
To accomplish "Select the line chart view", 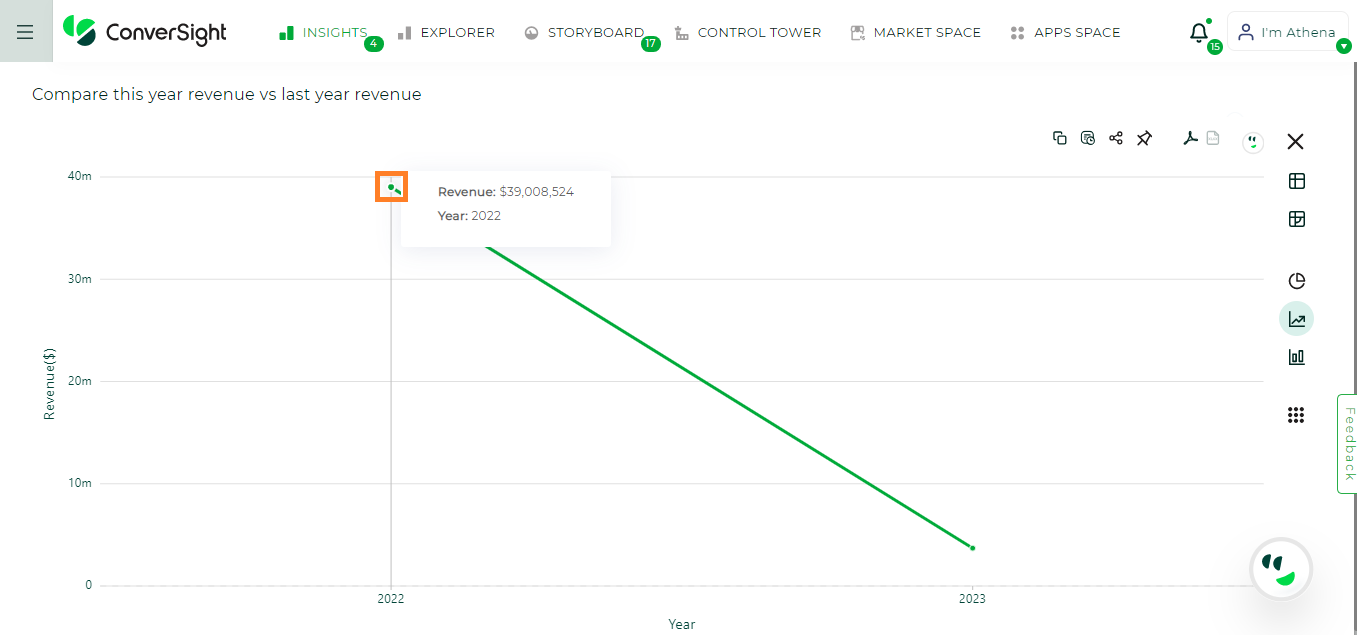I will (1297, 319).
